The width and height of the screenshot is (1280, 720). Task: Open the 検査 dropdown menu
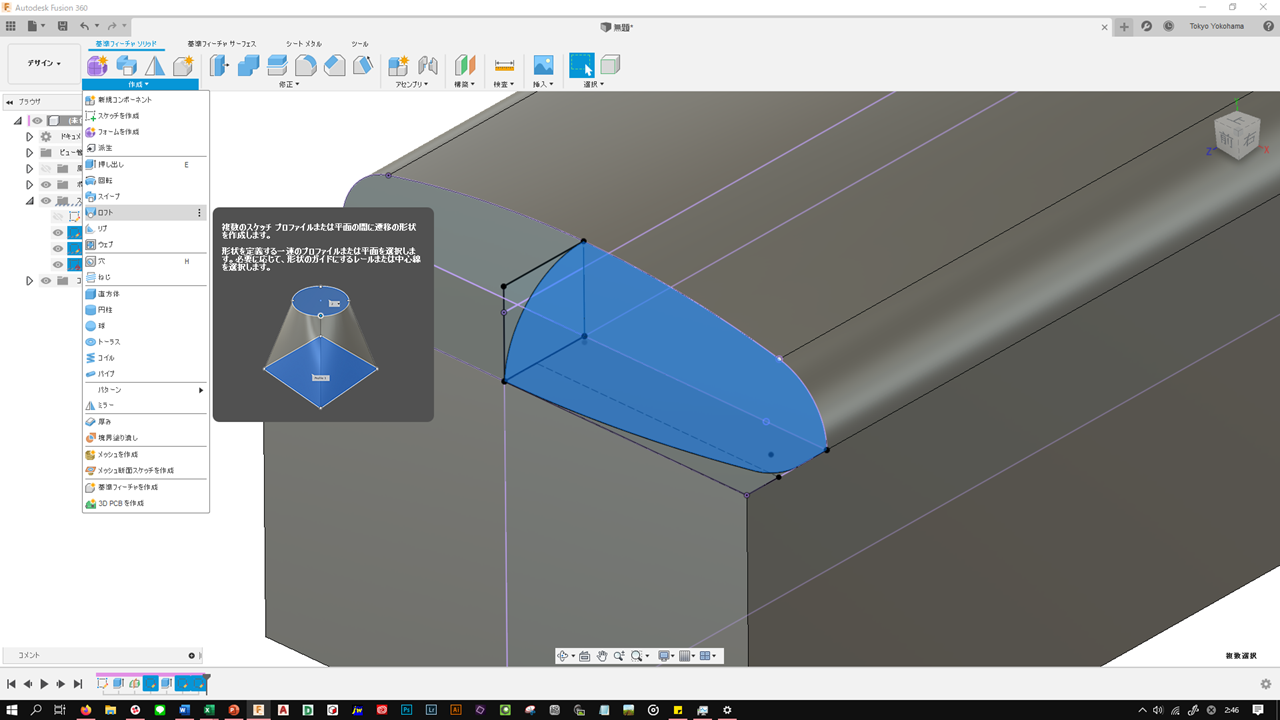tap(504, 84)
